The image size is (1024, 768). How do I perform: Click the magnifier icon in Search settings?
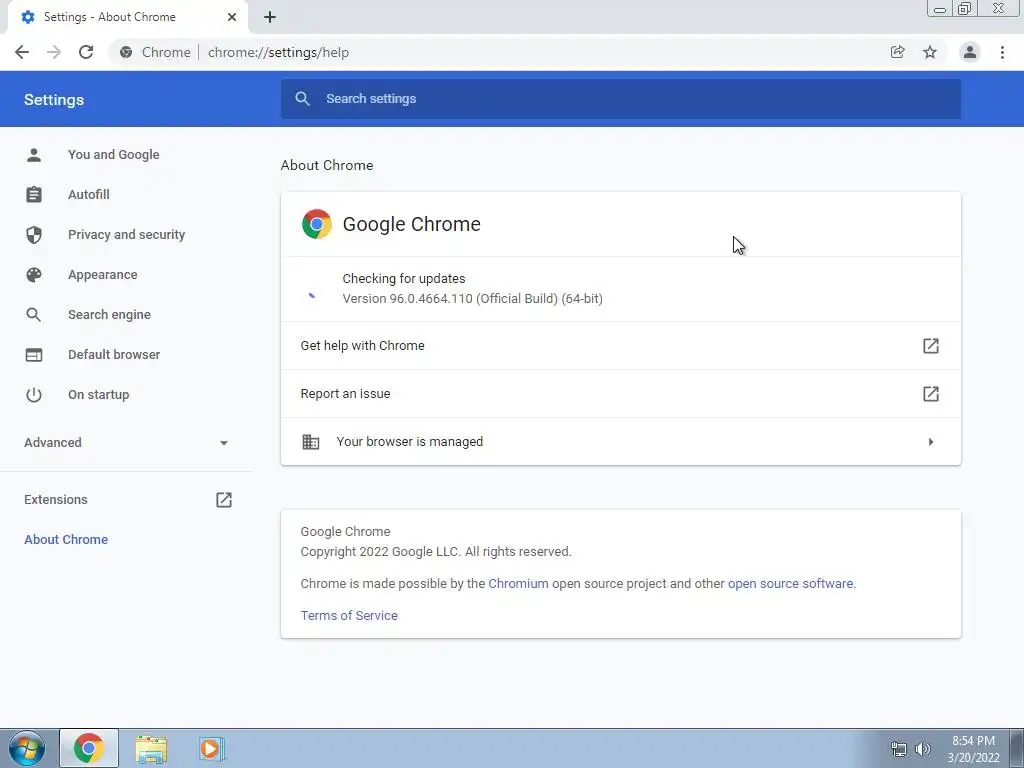pos(302,99)
